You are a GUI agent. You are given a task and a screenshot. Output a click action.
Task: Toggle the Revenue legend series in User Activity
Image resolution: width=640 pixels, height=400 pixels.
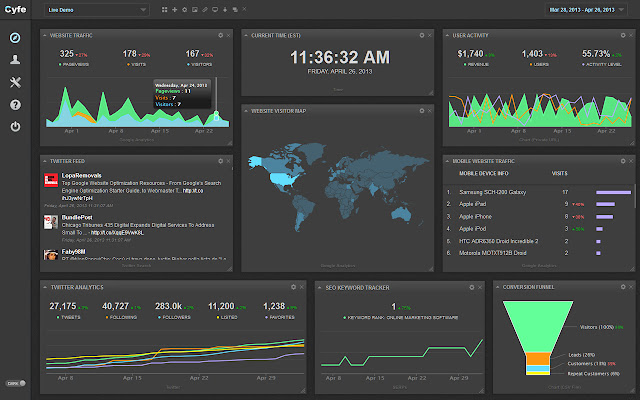pyautogui.click(x=470, y=64)
